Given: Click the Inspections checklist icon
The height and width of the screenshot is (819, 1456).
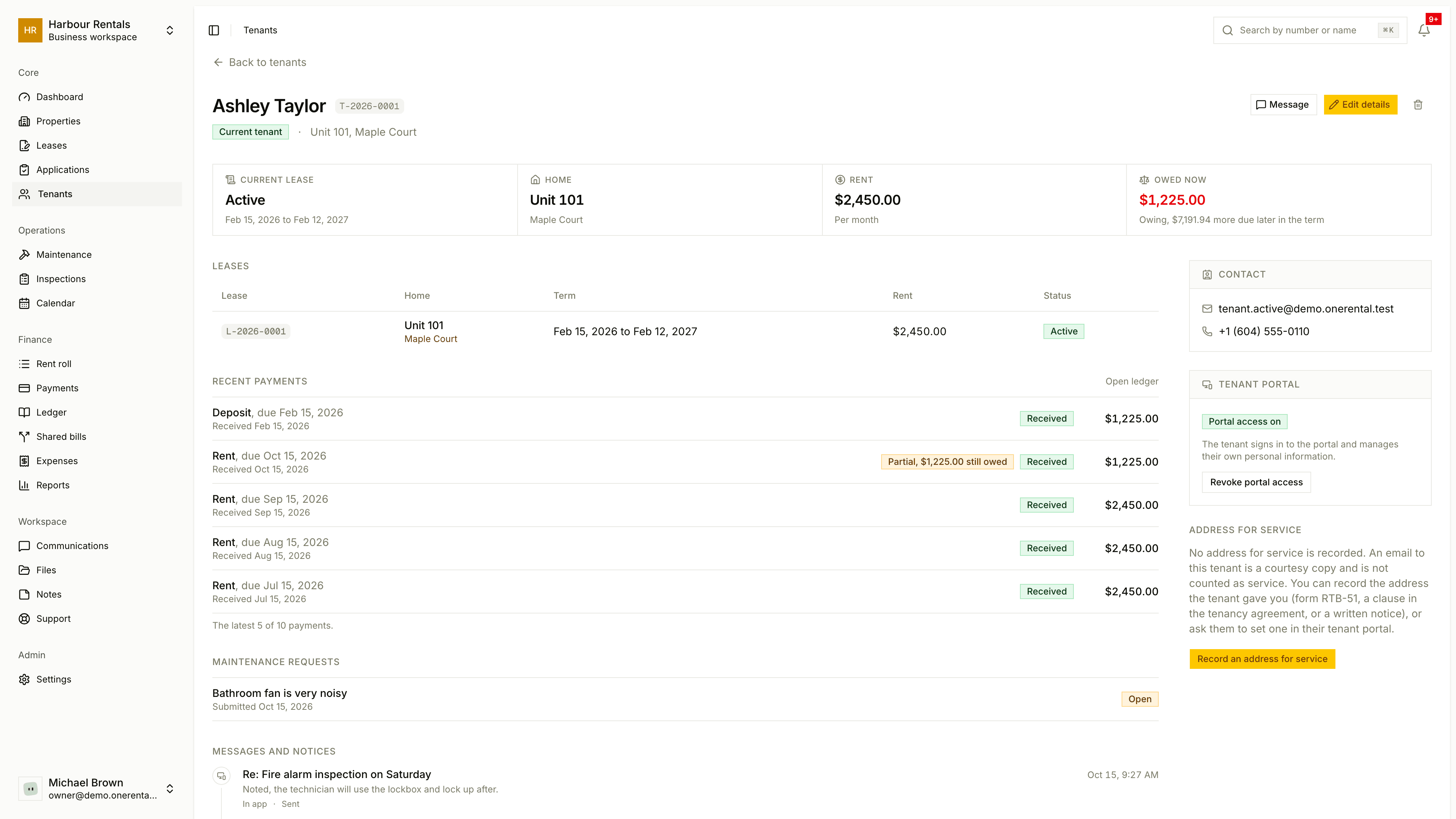Looking at the screenshot, I should pos(24,279).
